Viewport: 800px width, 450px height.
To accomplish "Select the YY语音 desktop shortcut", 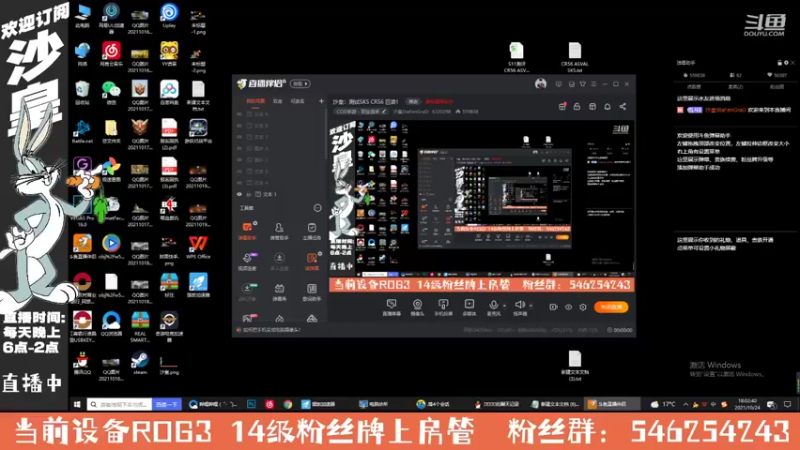I will tap(169, 54).
